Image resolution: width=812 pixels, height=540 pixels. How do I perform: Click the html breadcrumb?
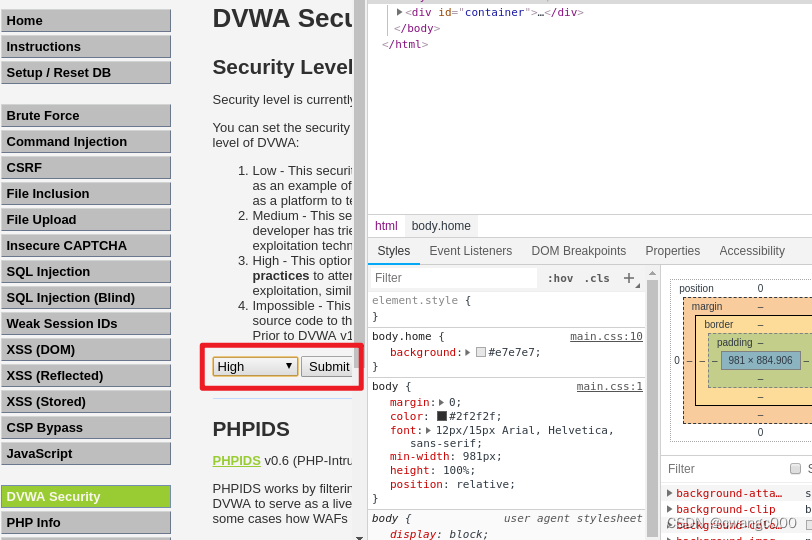click(x=386, y=226)
